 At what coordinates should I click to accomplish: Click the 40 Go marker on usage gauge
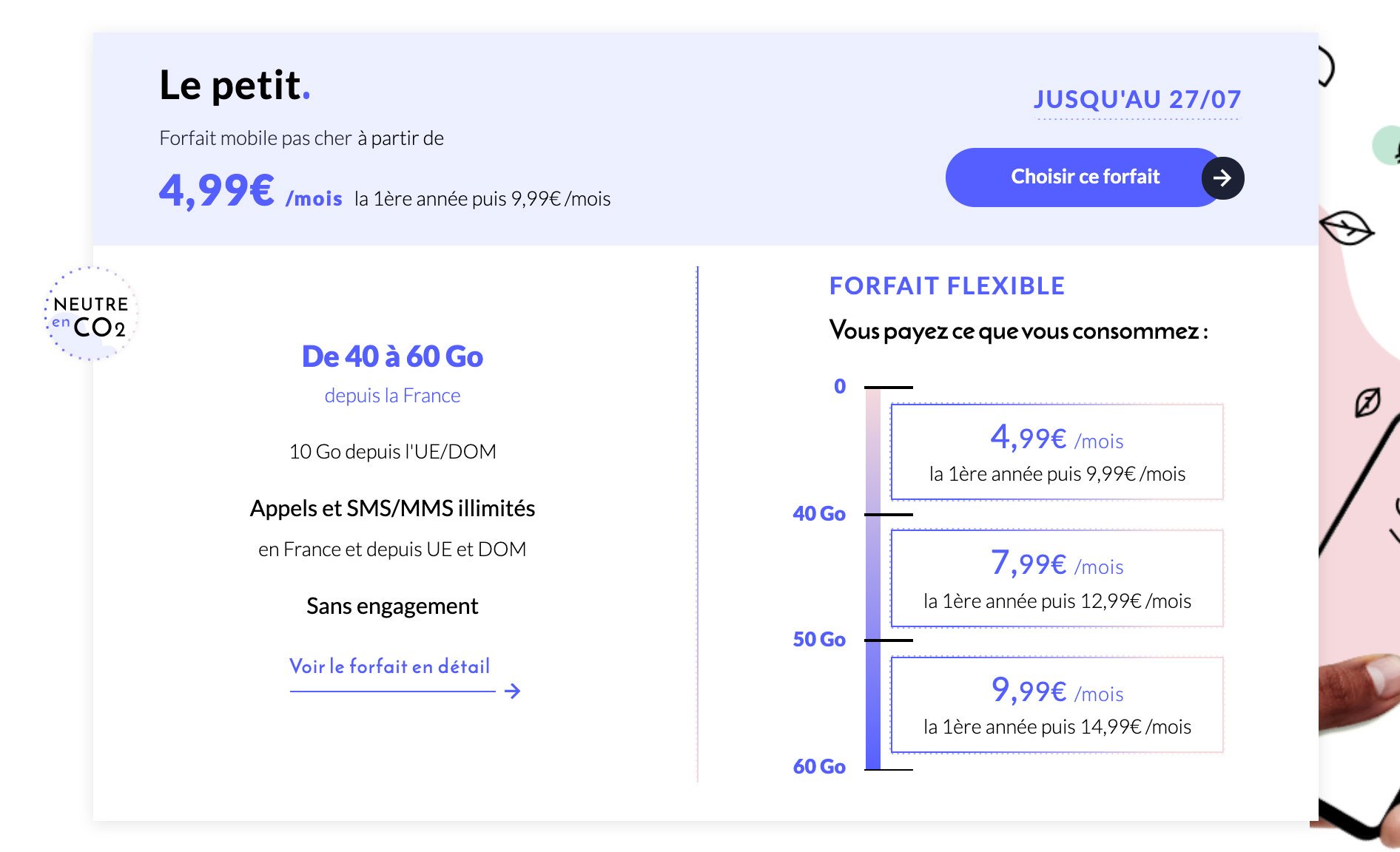(819, 513)
